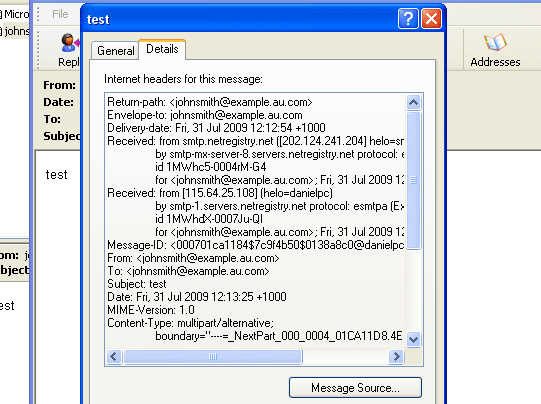Viewport: 541px width, 404px height.
Task: Click the headers scroll-up arrow
Action: 413,102
